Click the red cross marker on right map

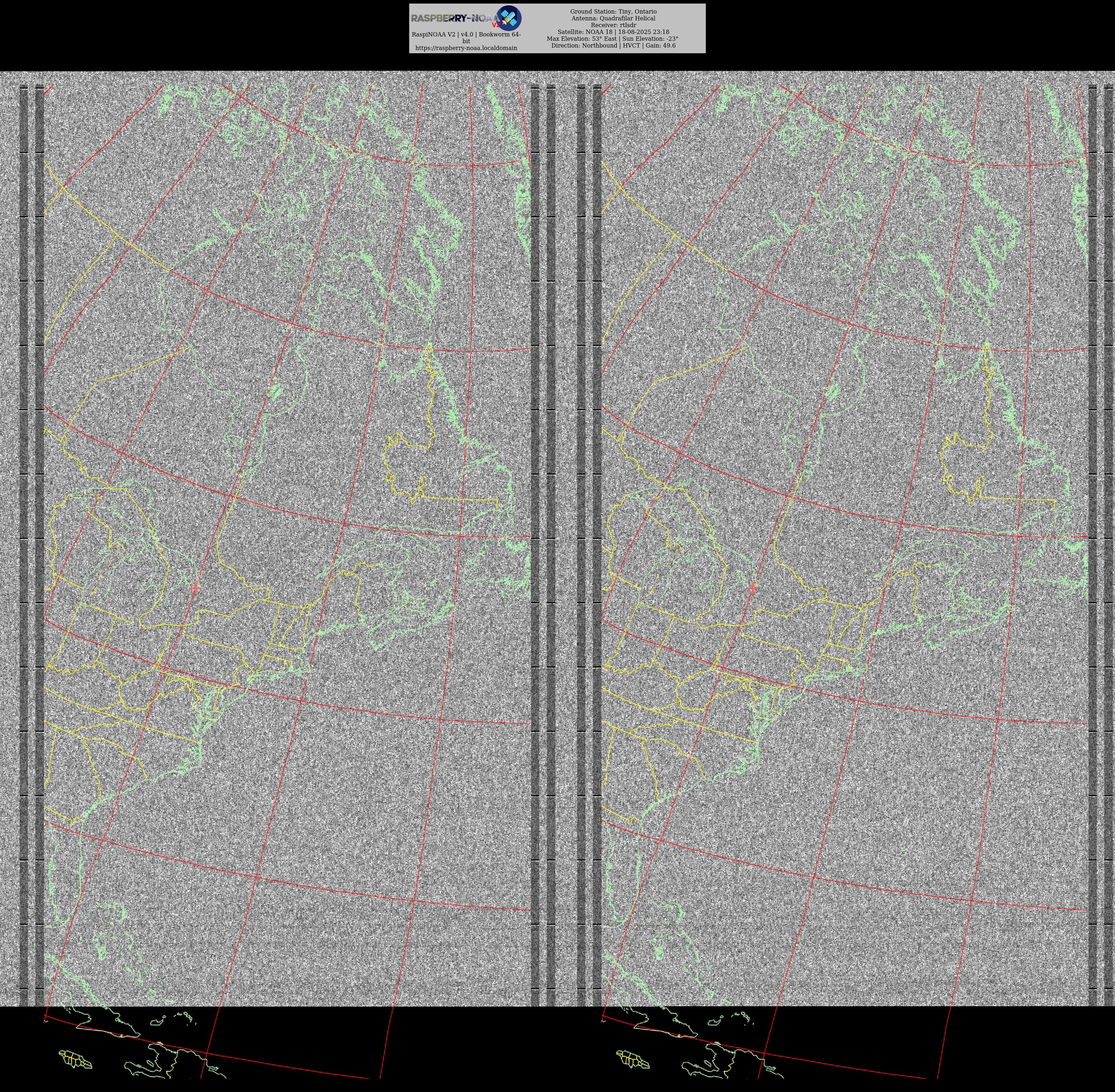(753, 588)
